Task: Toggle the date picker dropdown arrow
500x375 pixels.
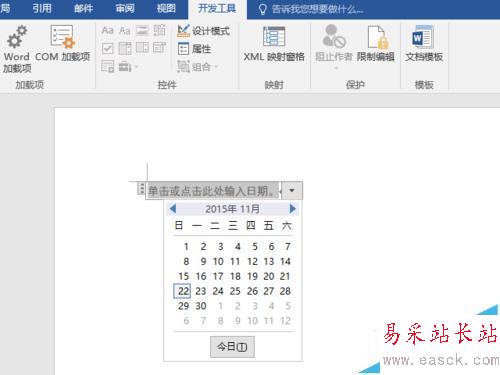Action: click(292, 191)
